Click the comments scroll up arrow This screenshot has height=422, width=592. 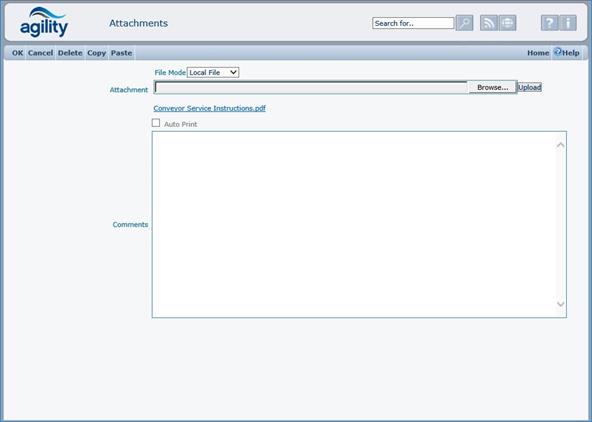[x=561, y=145]
